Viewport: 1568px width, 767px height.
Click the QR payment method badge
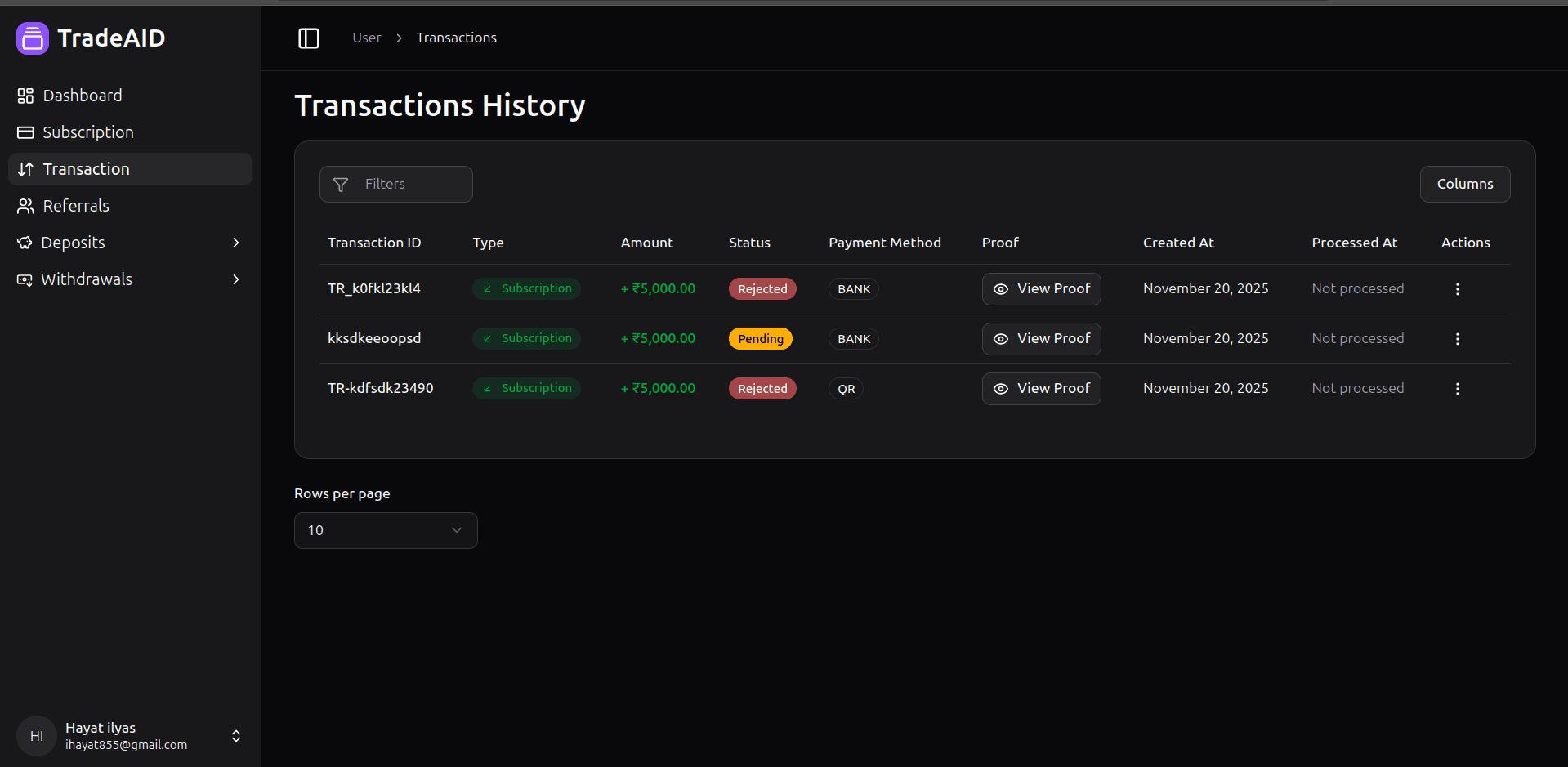point(847,389)
